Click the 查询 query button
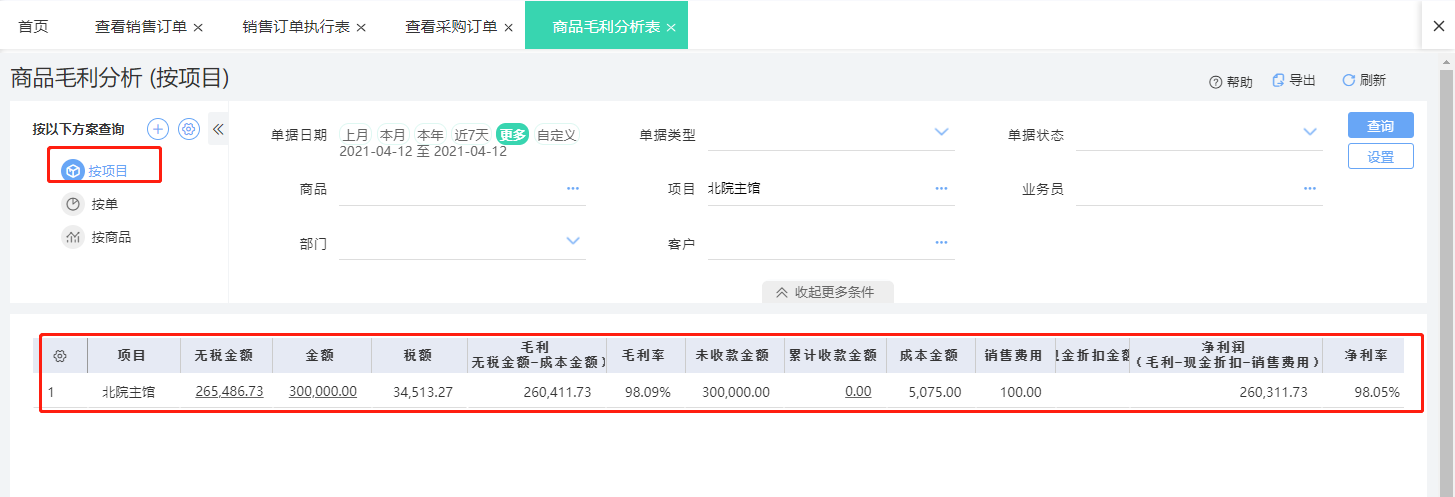This screenshot has height=497, width=1455. click(1380, 126)
